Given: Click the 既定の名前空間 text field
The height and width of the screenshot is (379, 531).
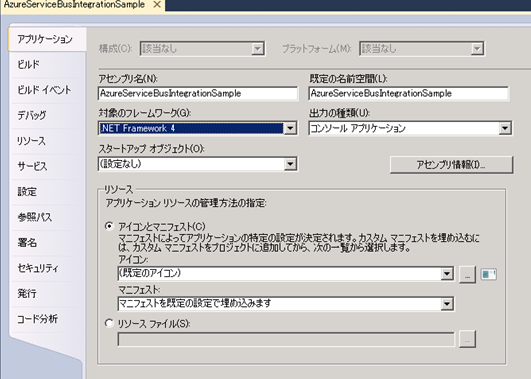Looking at the screenshot, I should click(408, 93).
